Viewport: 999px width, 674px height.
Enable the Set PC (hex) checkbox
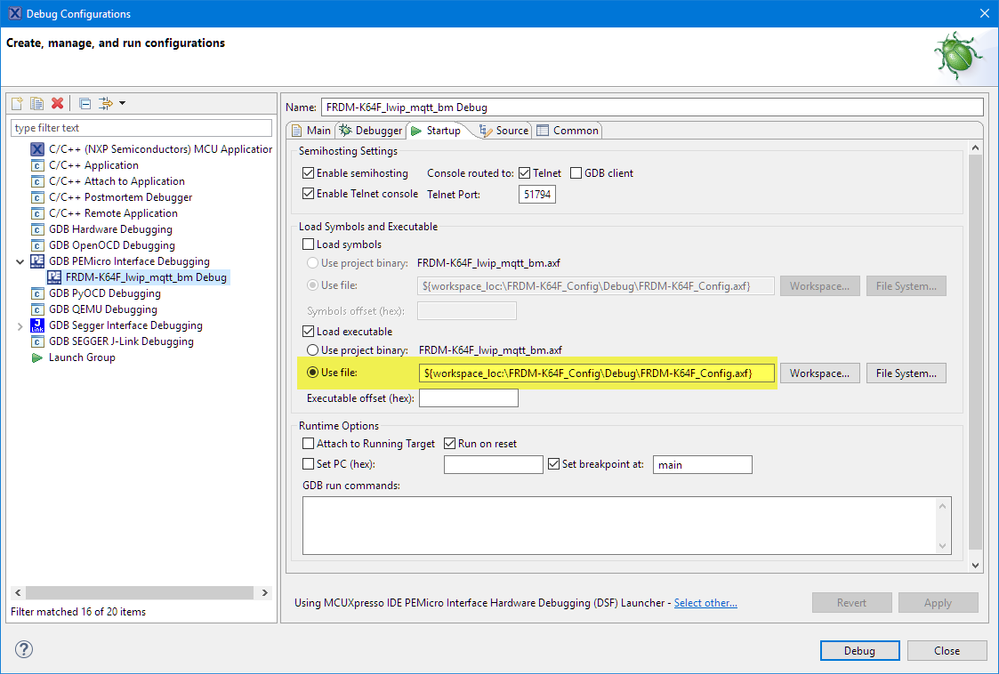point(308,464)
